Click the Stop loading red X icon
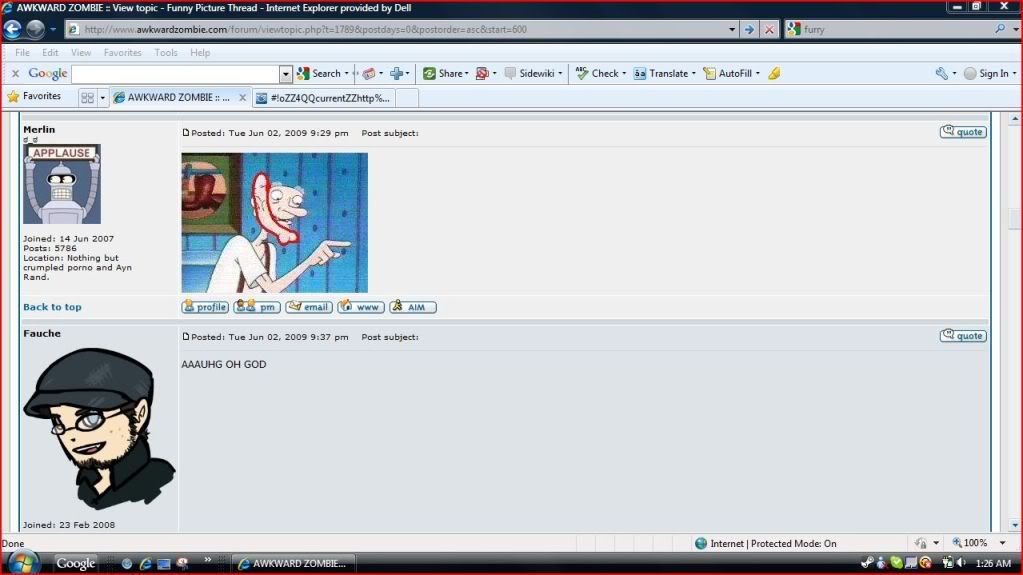This screenshot has width=1023, height=575. [x=769, y=30]
